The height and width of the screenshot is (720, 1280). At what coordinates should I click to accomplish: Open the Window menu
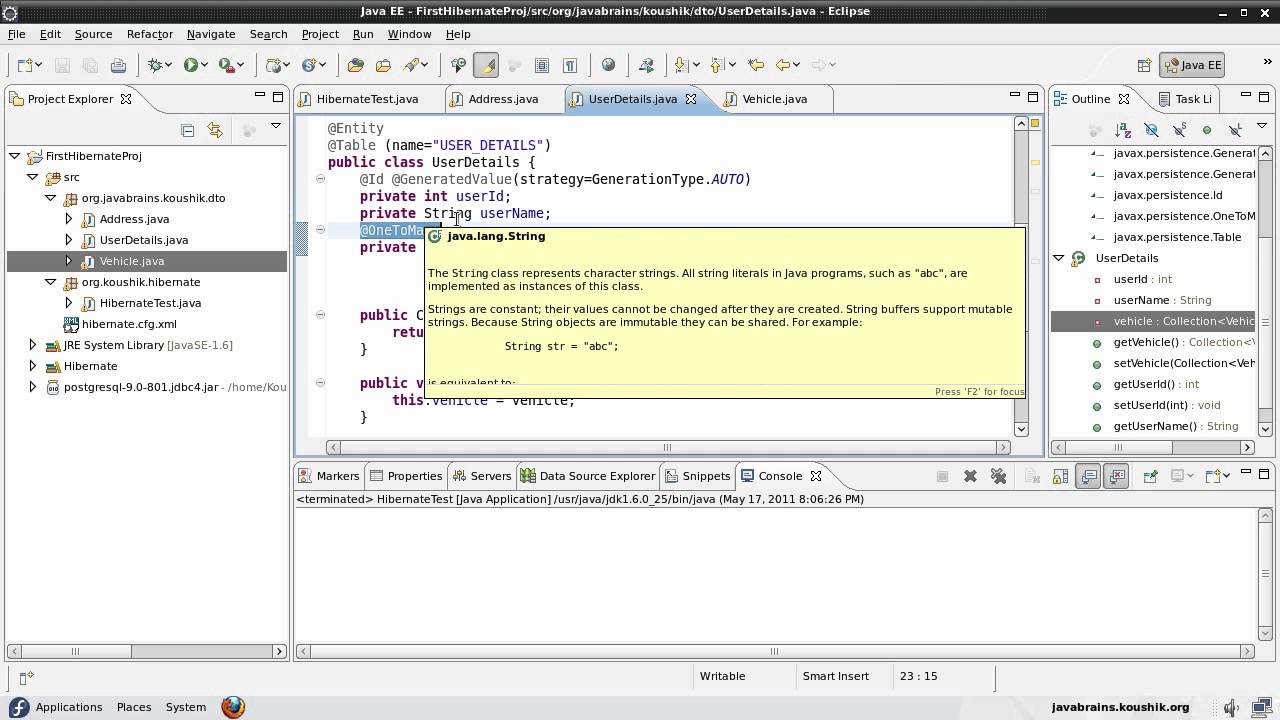pyautogui.click(x=409, y=34)
